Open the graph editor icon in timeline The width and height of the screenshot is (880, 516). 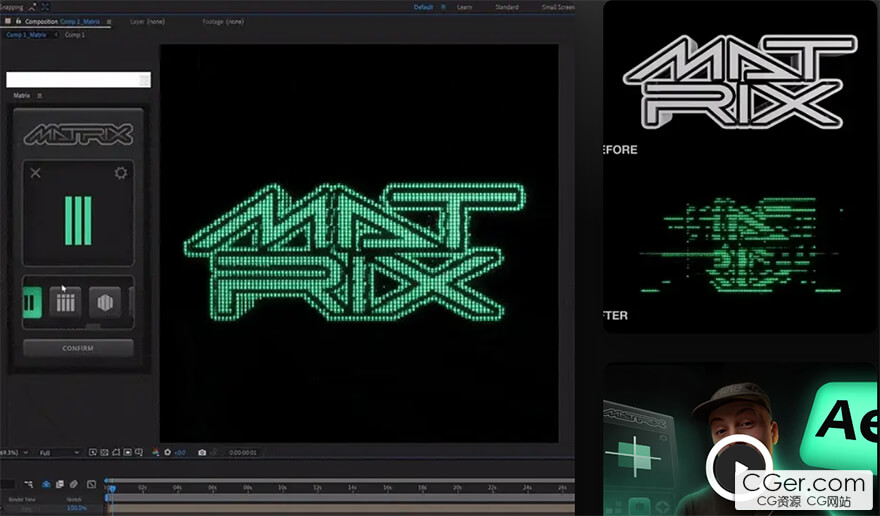click(91, 484)
